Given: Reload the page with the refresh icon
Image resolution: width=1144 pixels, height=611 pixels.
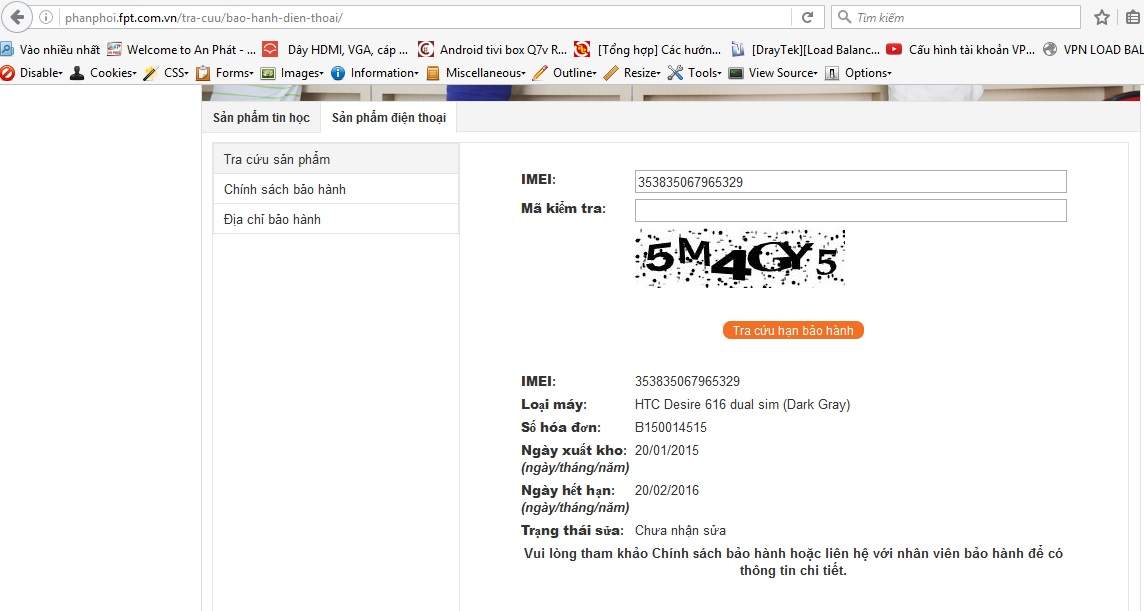Looking at the screenshot, I should pyautogui.click(x=807, y=18).
